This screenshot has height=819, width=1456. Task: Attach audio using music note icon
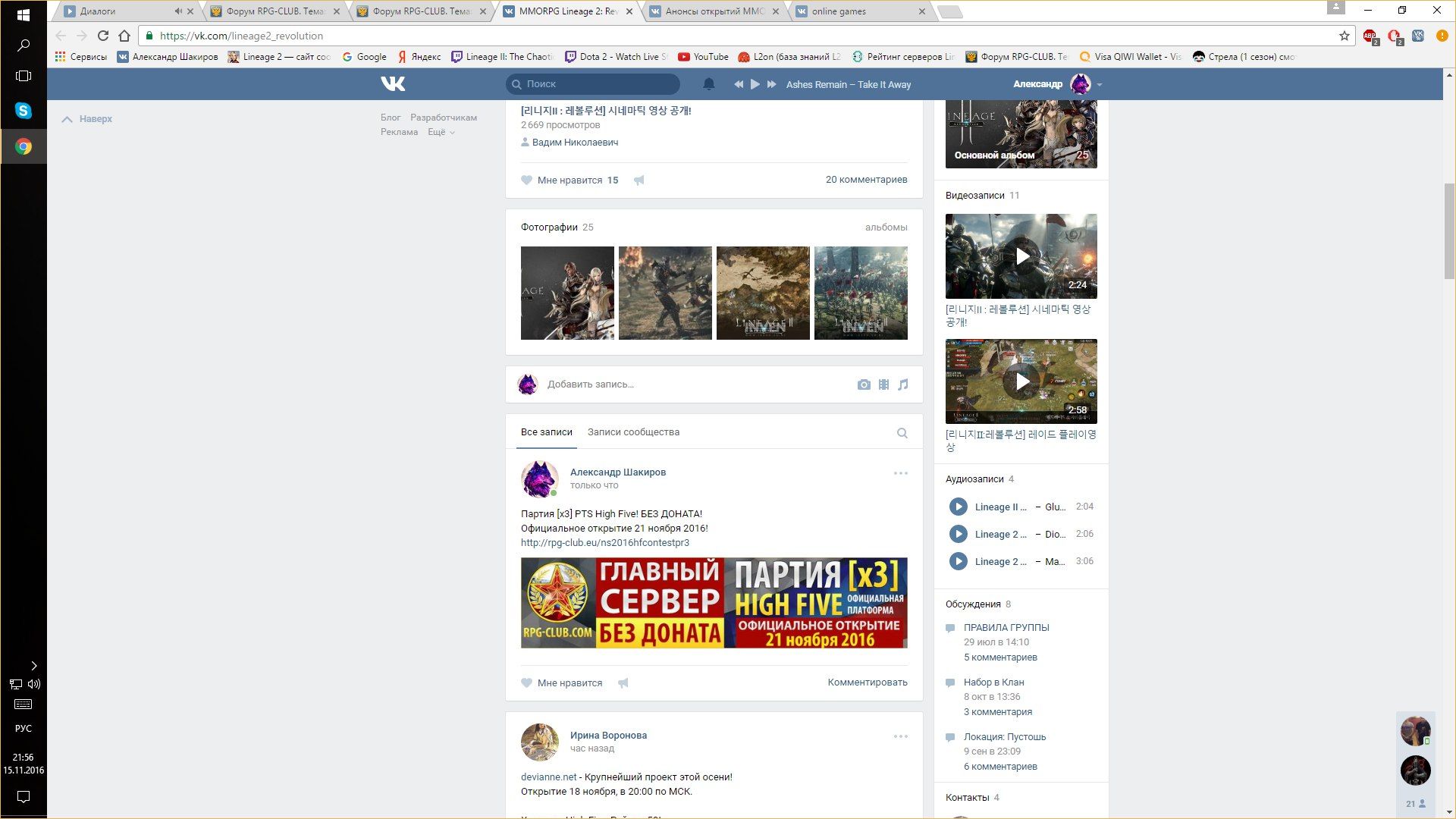(x=902, y=384)
